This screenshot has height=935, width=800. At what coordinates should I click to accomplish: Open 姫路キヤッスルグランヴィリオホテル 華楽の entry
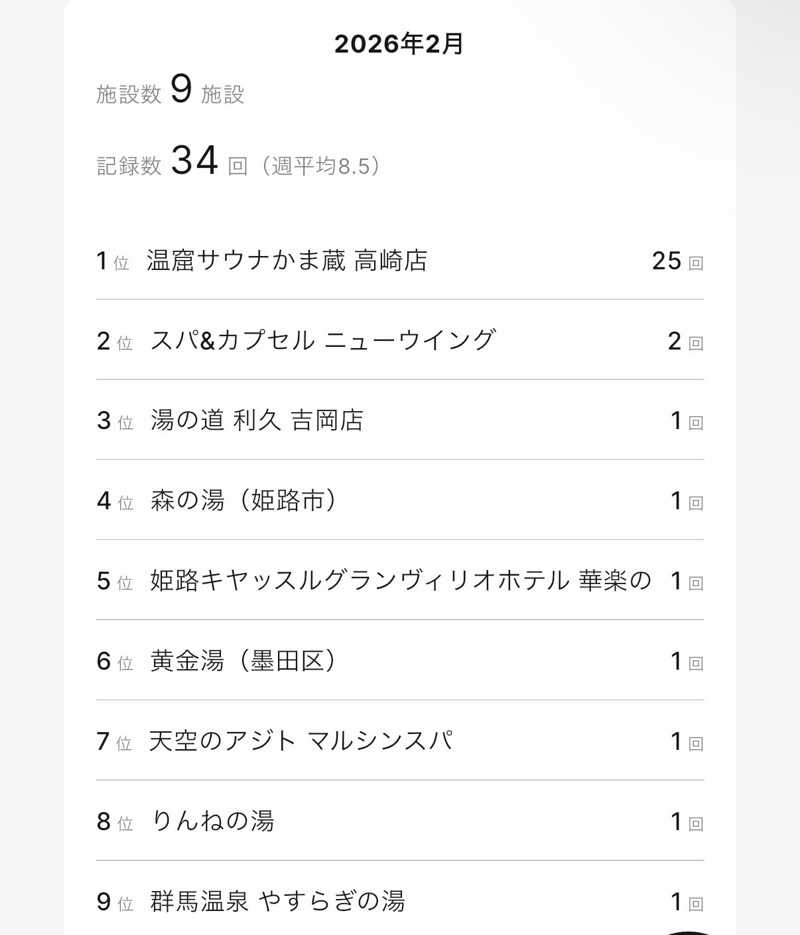pos(399,580)
